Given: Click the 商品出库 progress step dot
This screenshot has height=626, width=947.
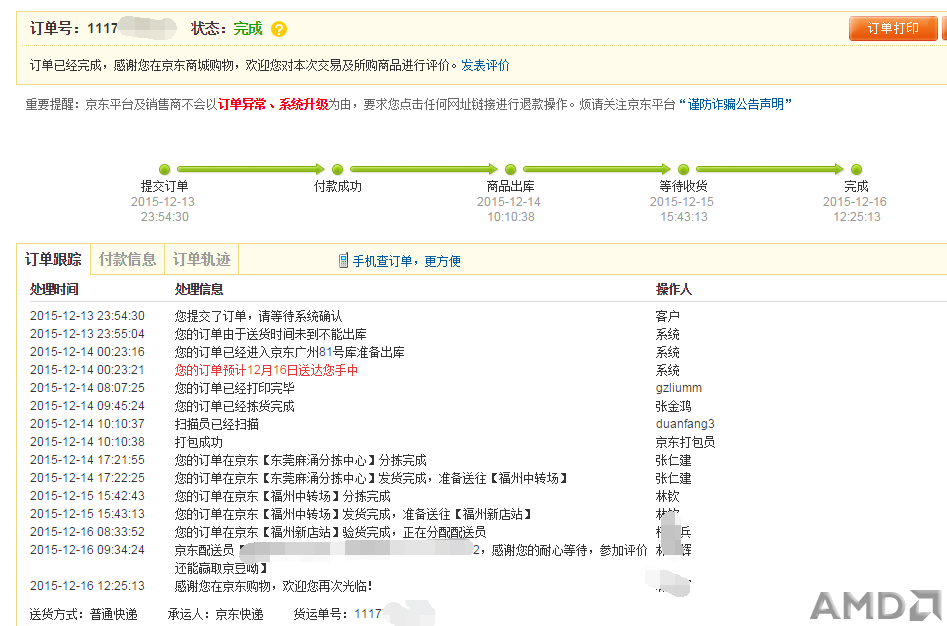Looking at the screenshot, I should 510,170.
